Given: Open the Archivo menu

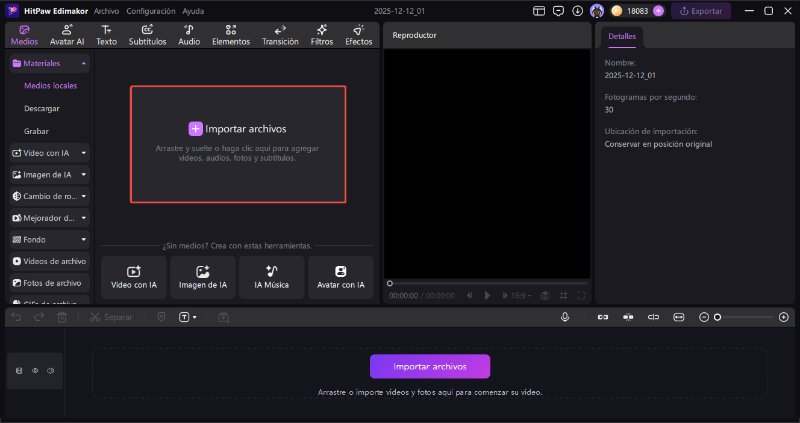Looking at the screenshot, I should coord(106,11).
